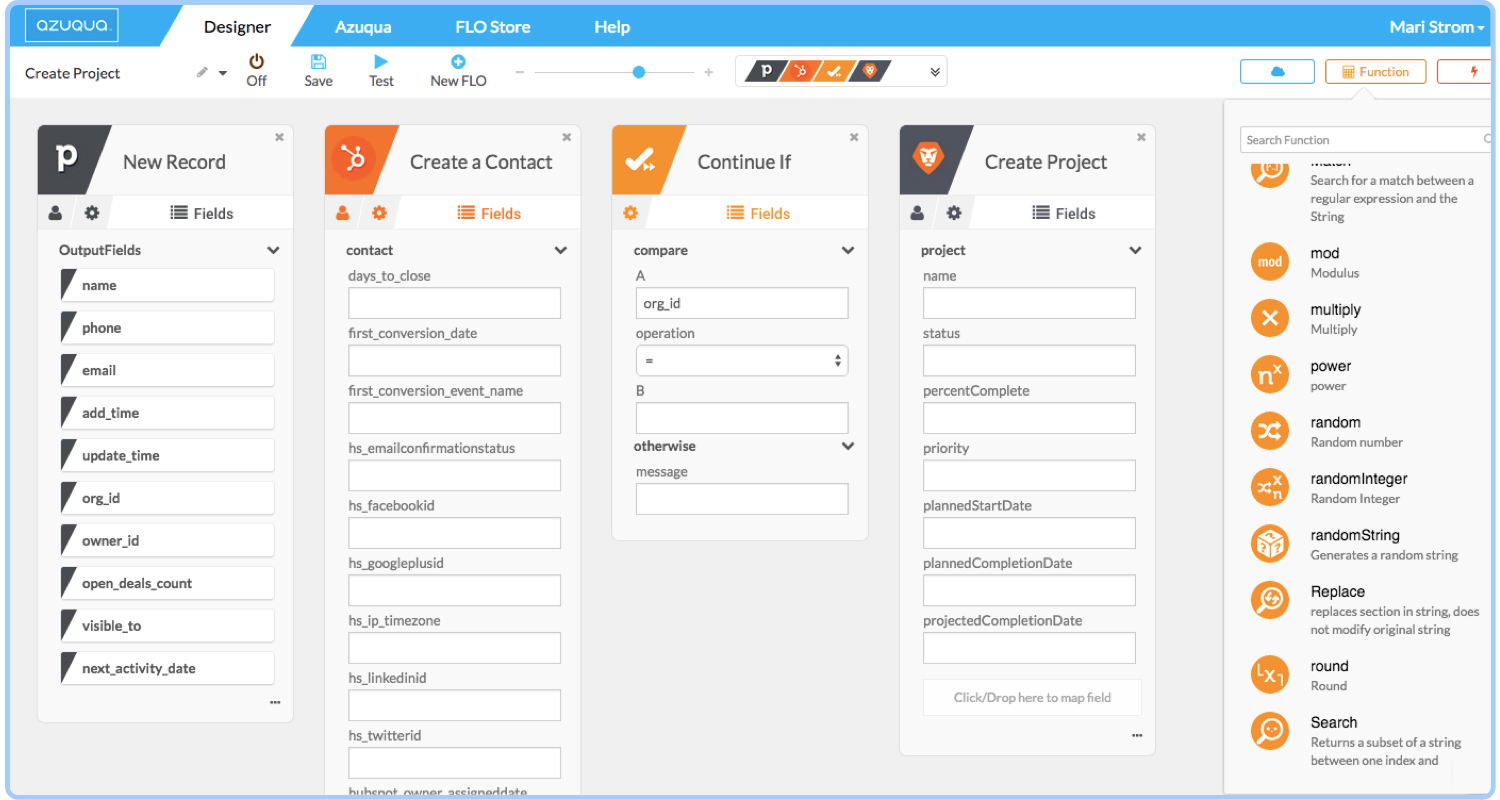Select the Replace function icon
The width and height of the screenshot is (1500, 800).
1270,600
